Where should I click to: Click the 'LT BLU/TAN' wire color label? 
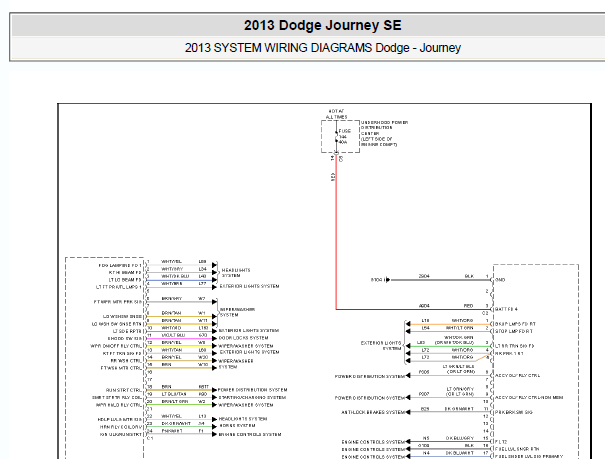point(174,394)
